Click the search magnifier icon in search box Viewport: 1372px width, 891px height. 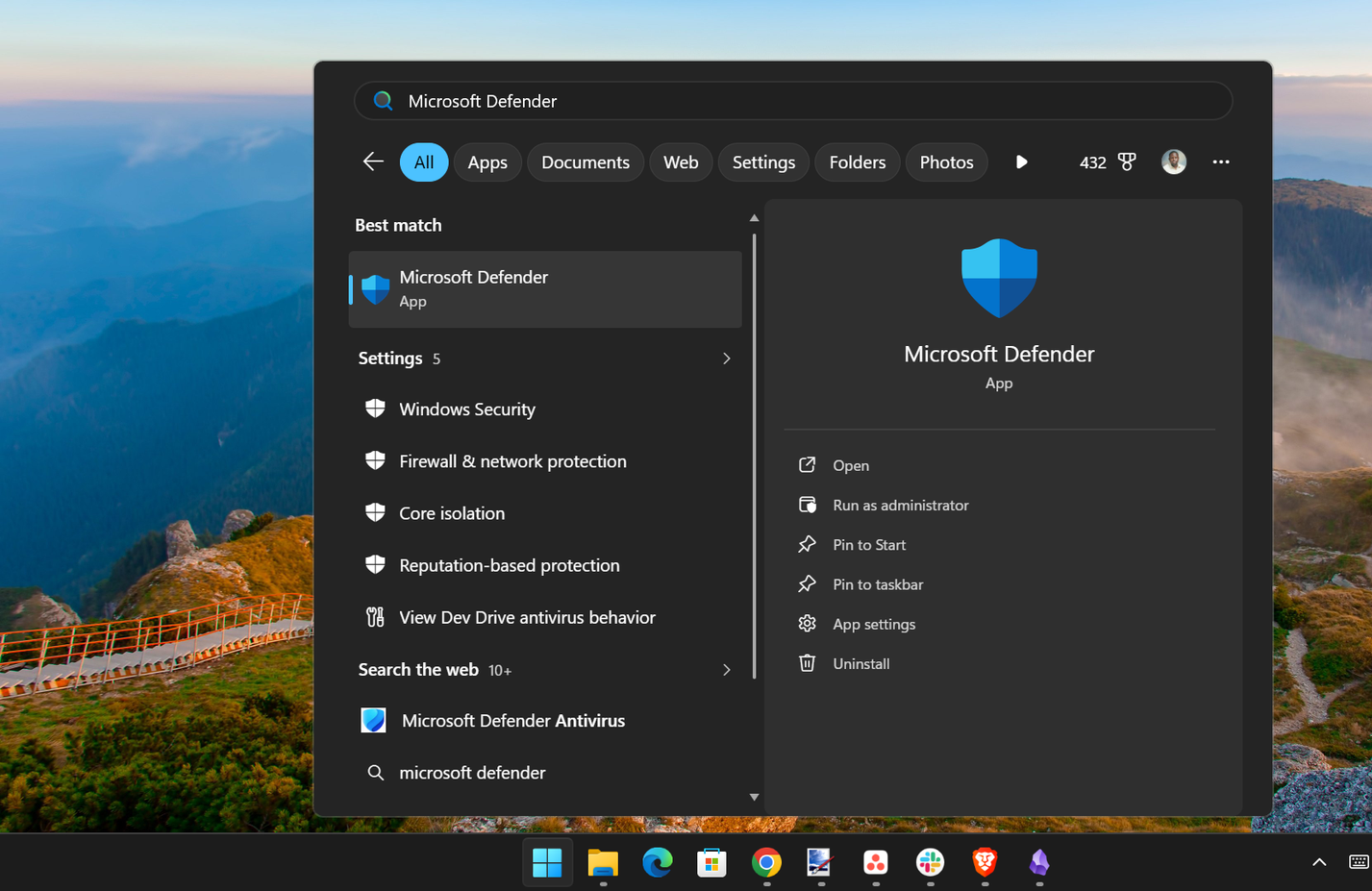[x=383, y=101]
